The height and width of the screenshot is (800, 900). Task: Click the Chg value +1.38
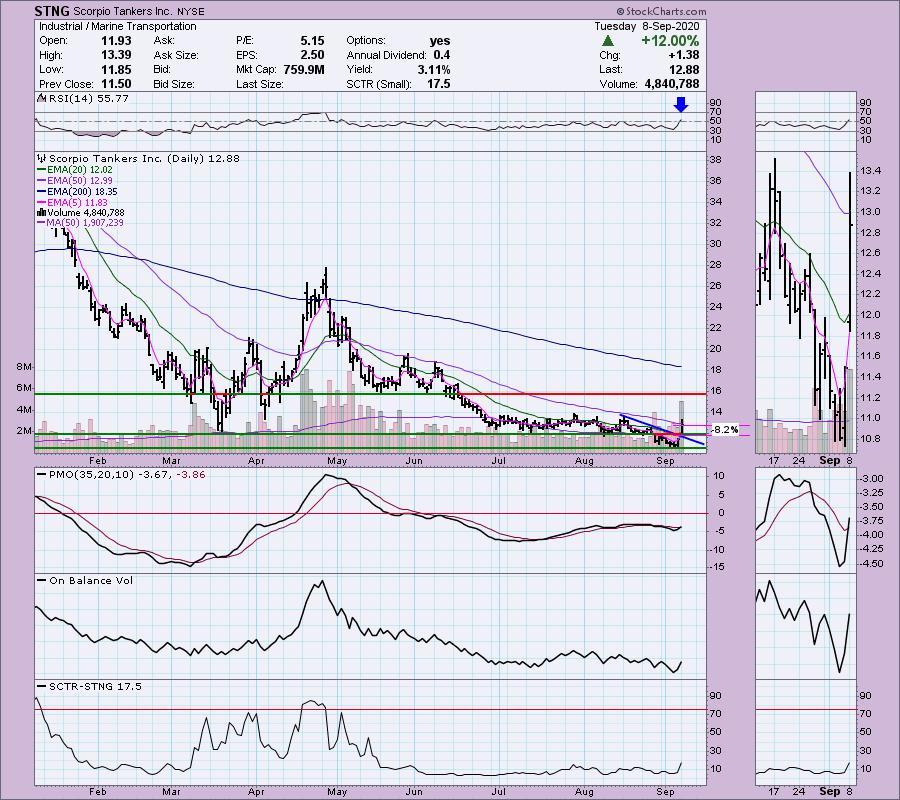(684, 55)
